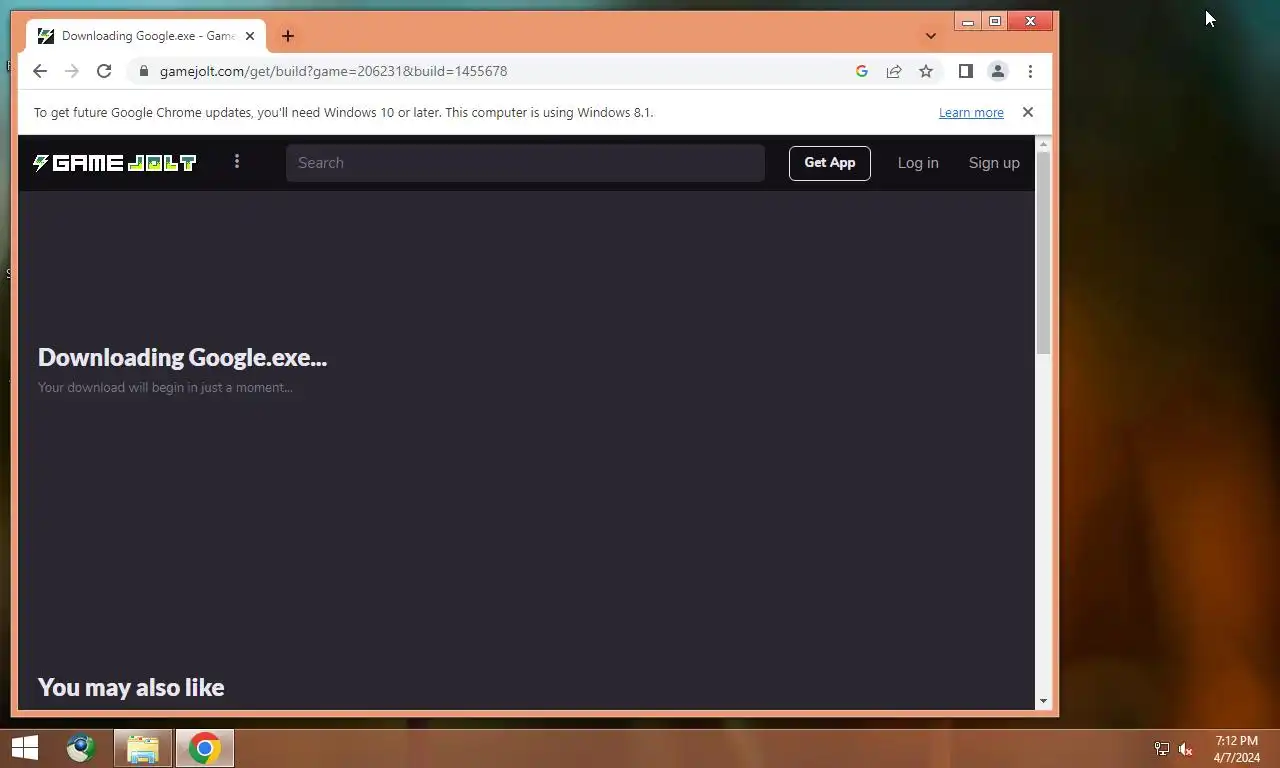
Task: Open the Windows Start button
Action: tap(24, 748)
